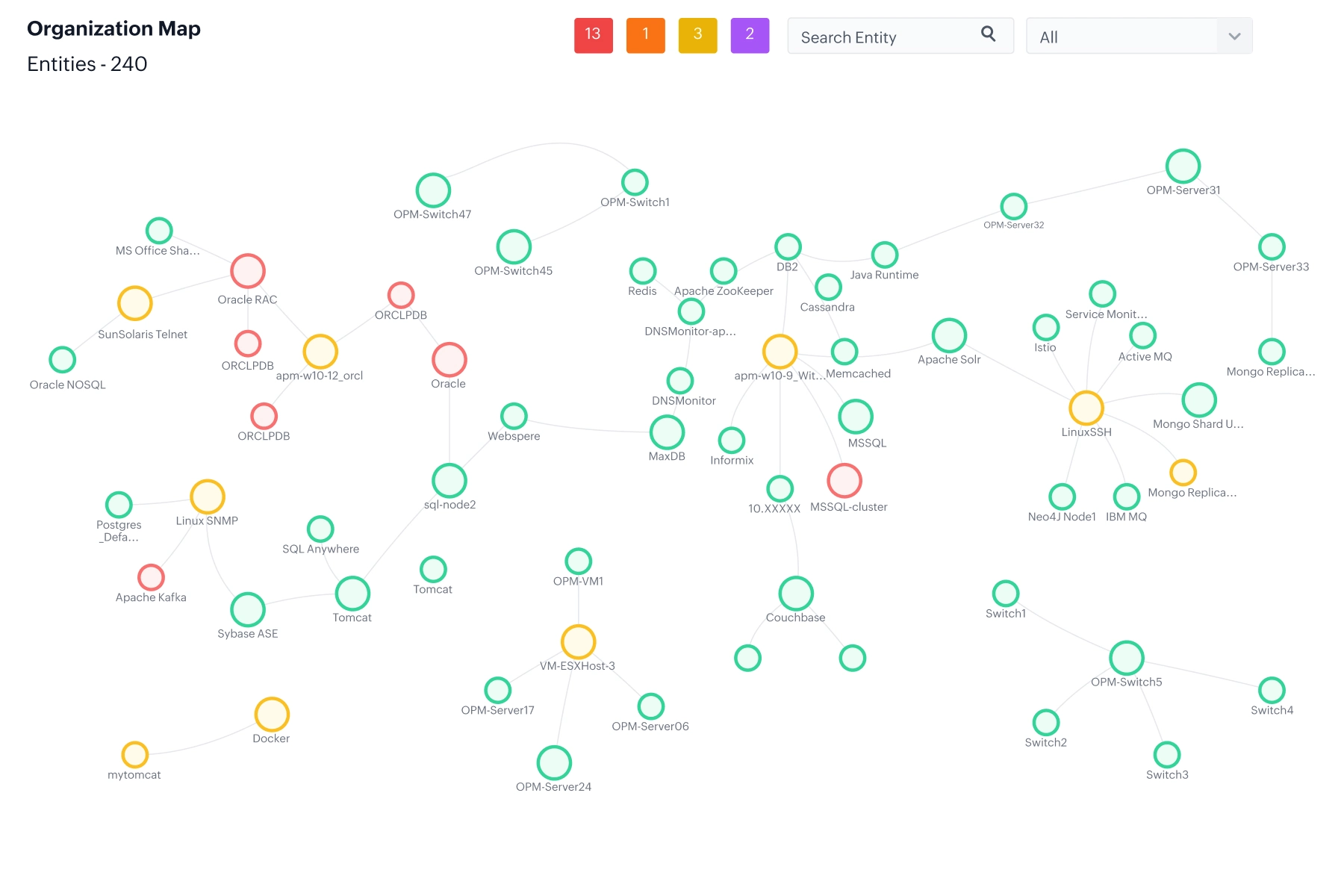Select the Informix node
The width and height of the screenshot is (1344, 896).
pos(732,441)
